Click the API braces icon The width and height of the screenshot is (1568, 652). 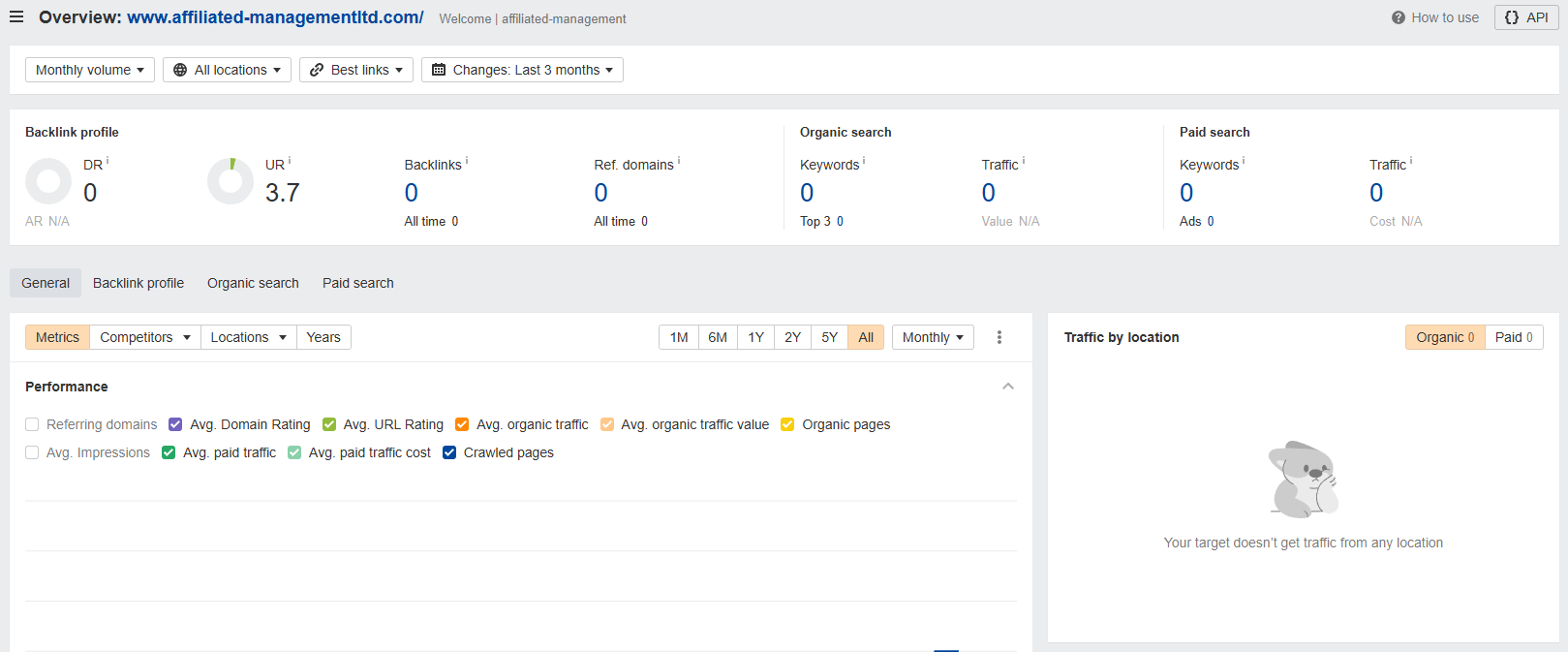pyautogui.click(x=1512, y=17)
